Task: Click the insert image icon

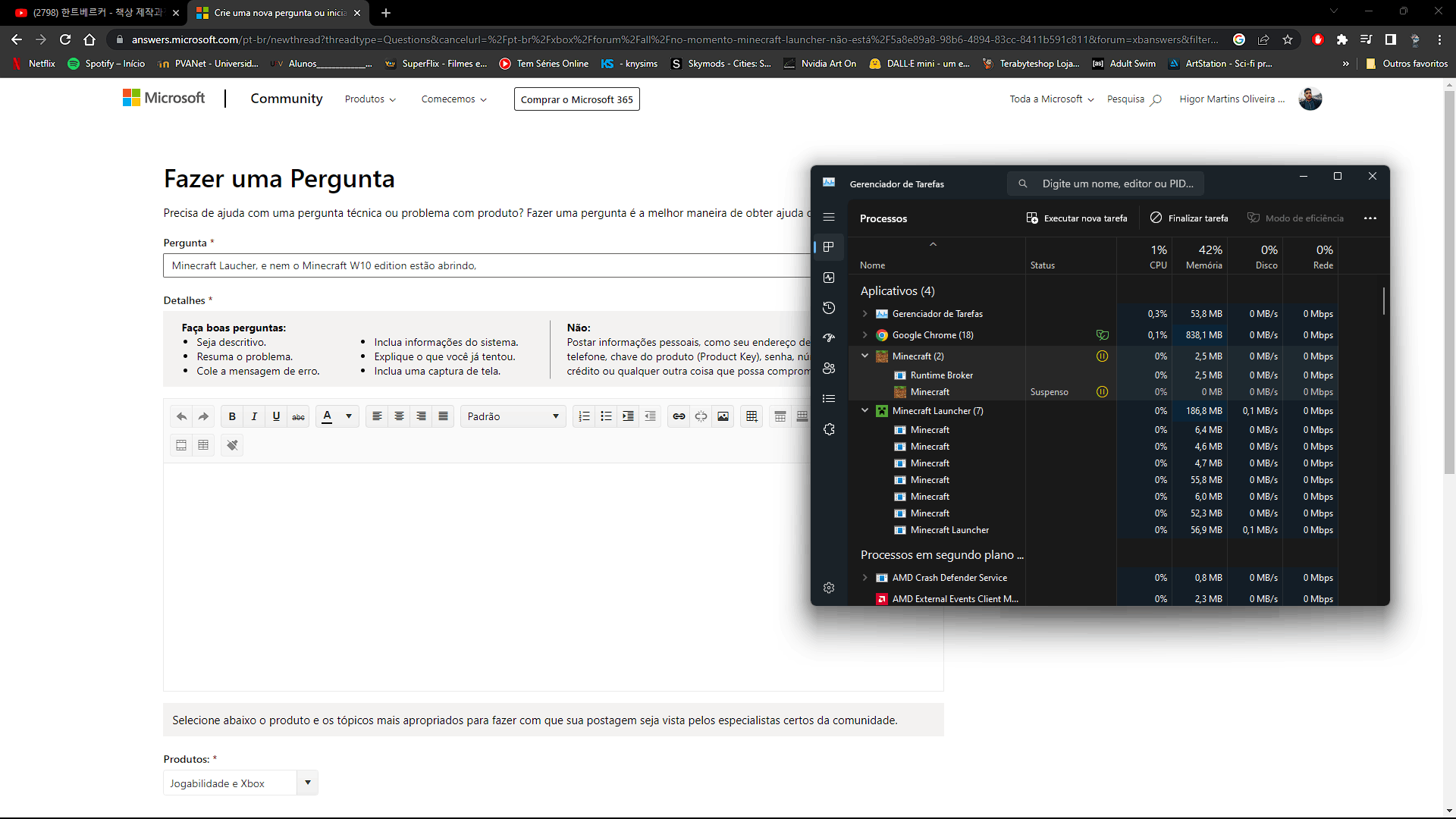Action: [723, 416]
